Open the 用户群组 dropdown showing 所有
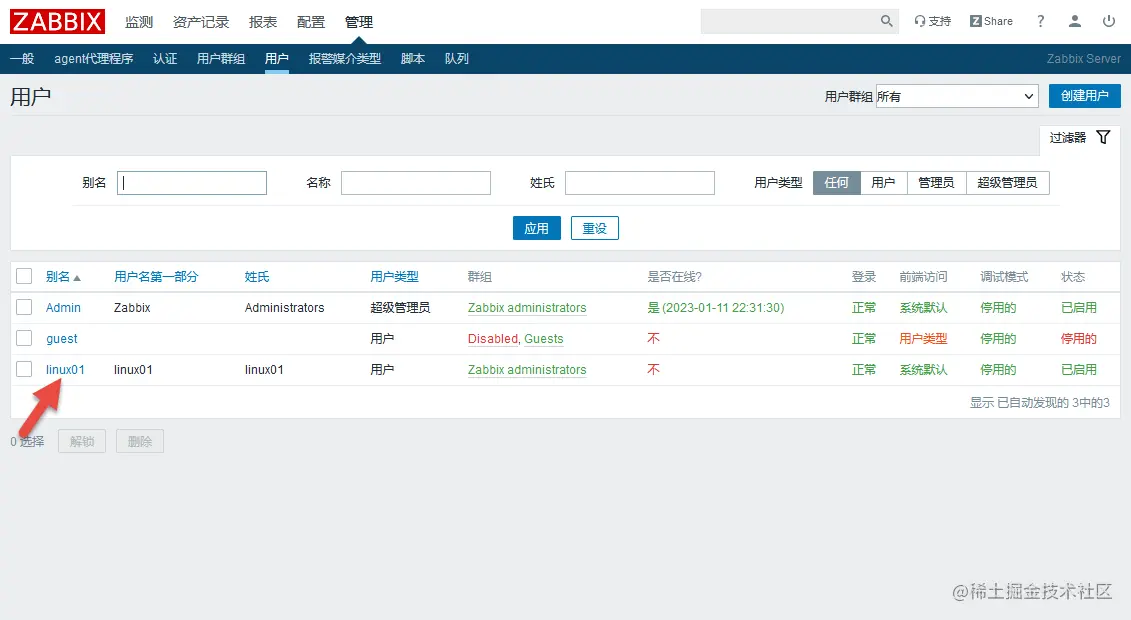Image resolution: width=1131 pixels, height=620 pixels. click(957, 97)
